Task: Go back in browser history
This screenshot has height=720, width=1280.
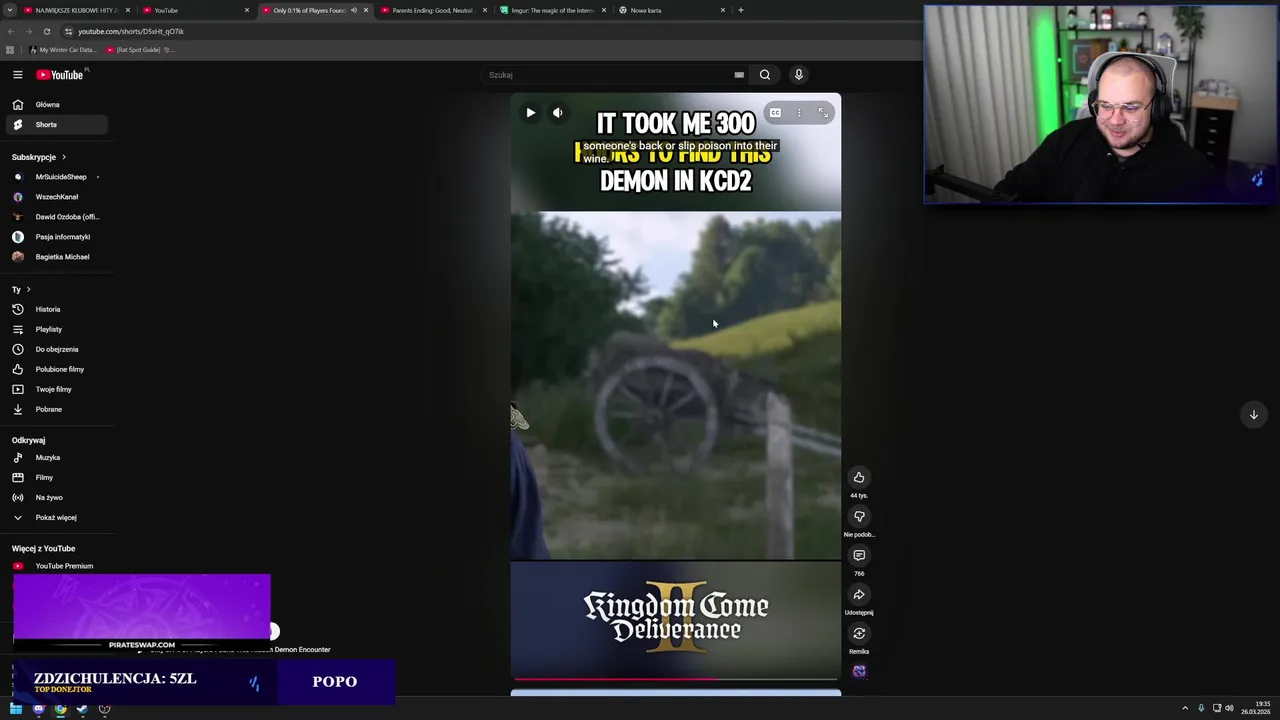Action: tap(11, 31)
